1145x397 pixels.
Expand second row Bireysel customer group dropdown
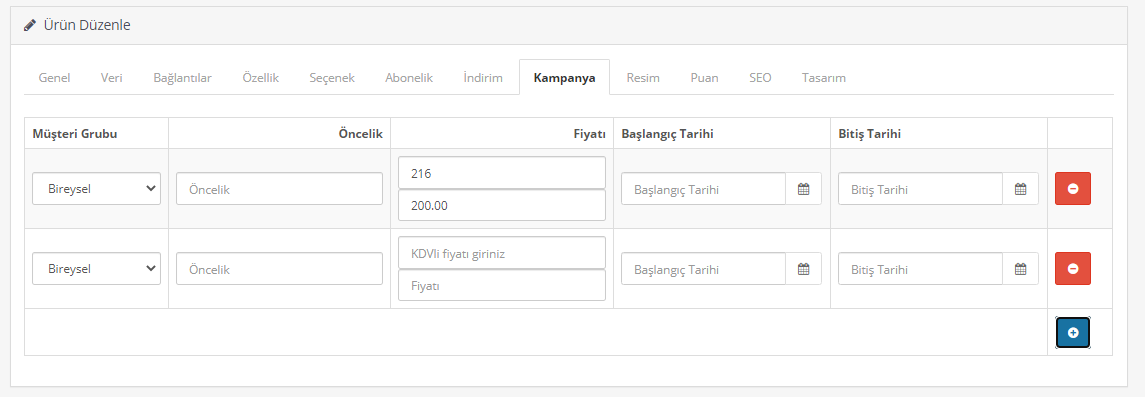[x=96, y=269]
